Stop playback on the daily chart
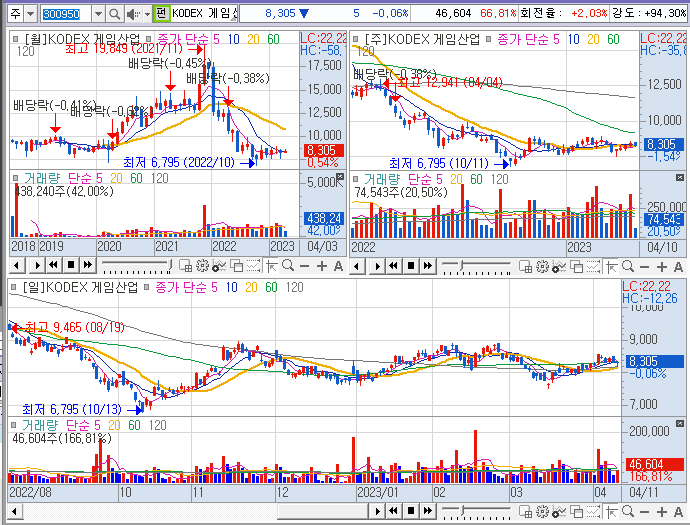Image resolution: width=690 pixels, height=525 pixels. pos(411,511)
